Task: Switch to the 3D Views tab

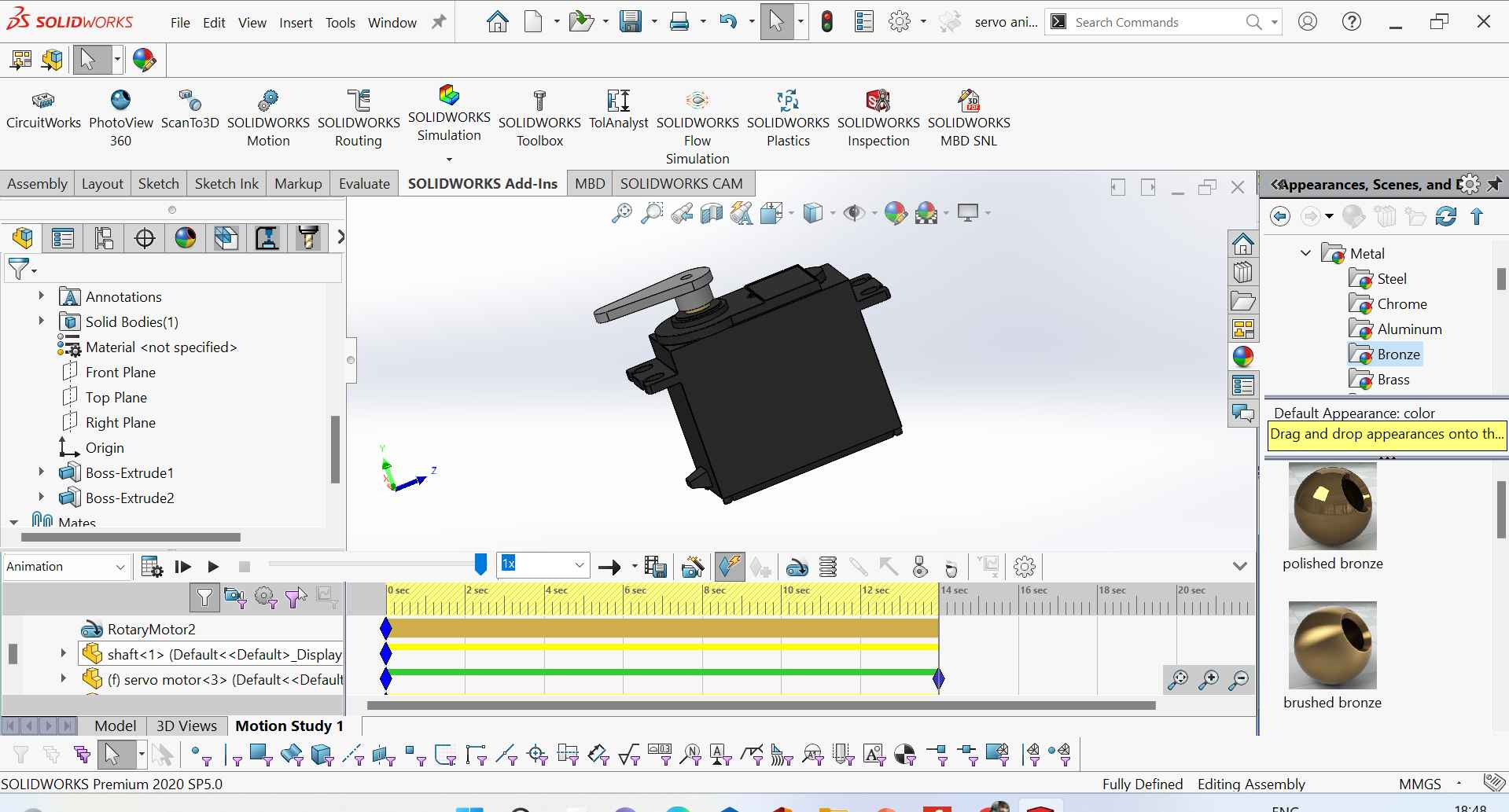Action: tap(186, 726)
